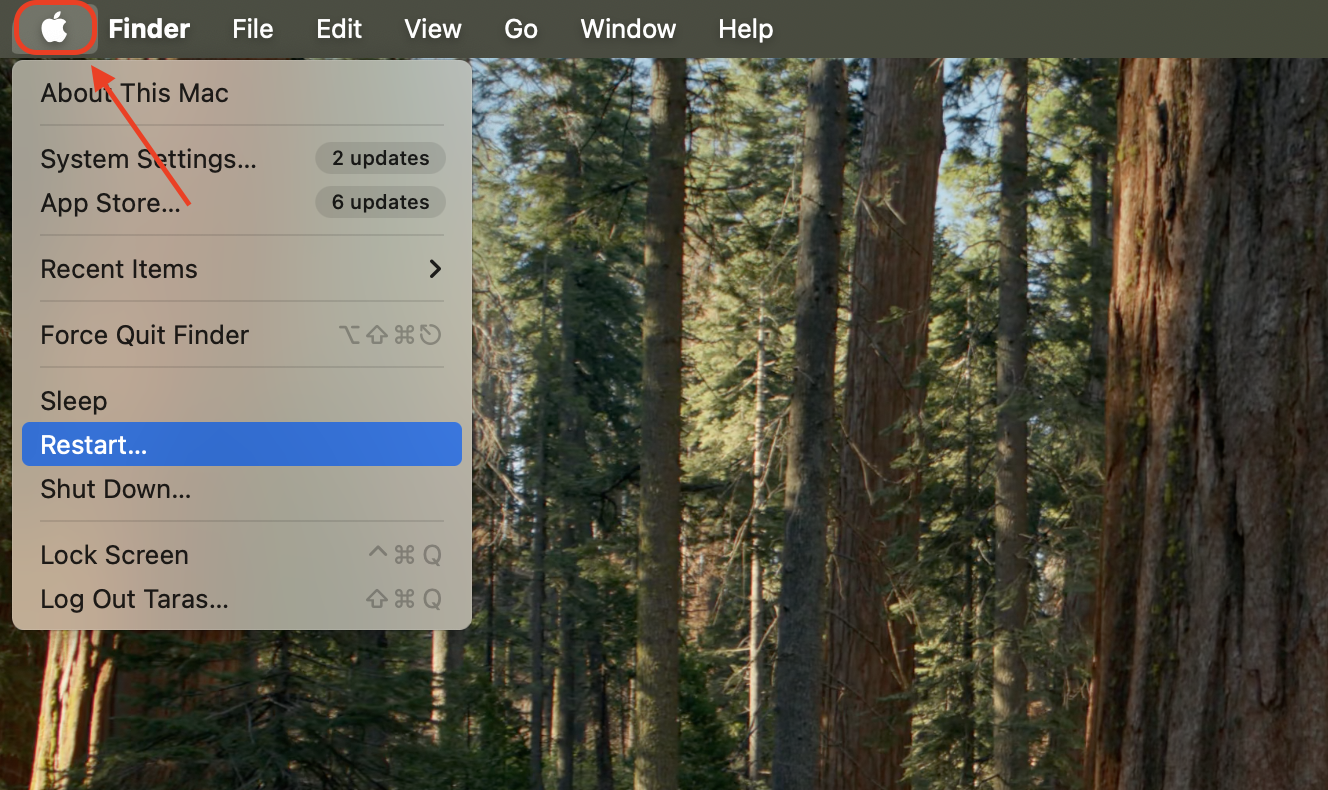Open the View menu
This screenshot has height=790, width=1328.
(x=432, y=28)
